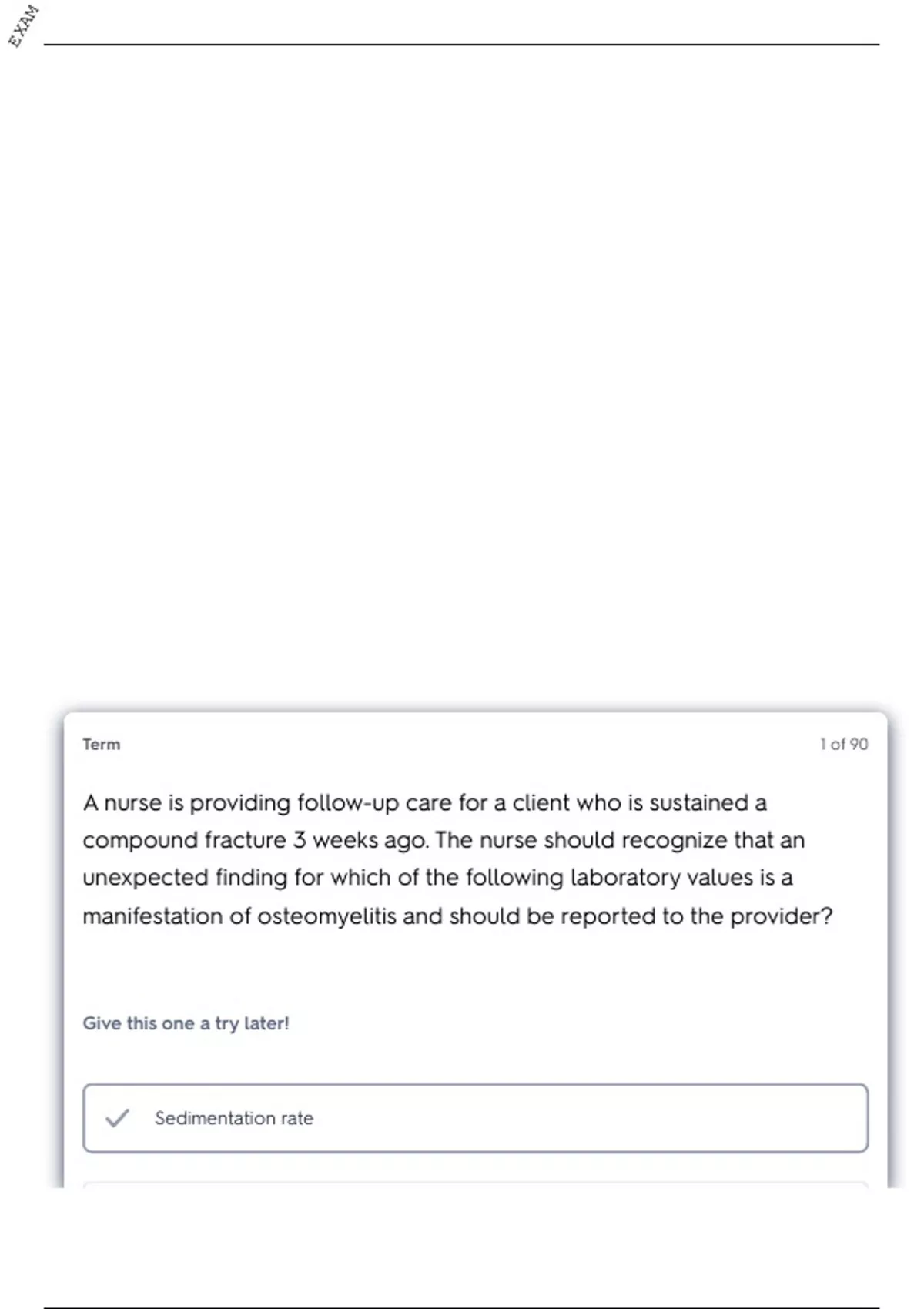Click the rotated EXAM label in the corner
Viewport: 924px width, 1309px height.
[23, 26]
